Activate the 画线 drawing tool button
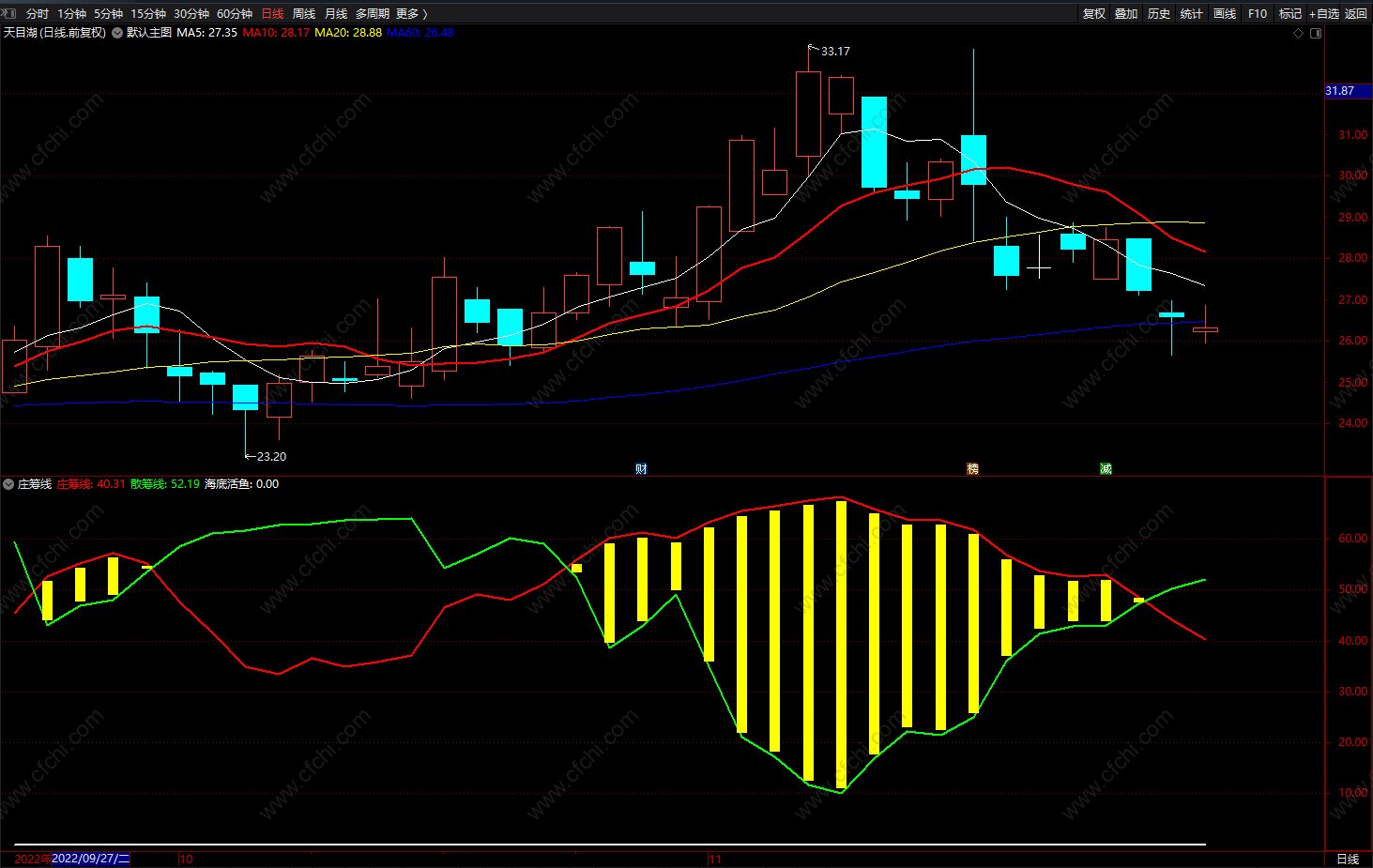The height and width of the screenshot is (868, 1373). tap(1225, 14)
